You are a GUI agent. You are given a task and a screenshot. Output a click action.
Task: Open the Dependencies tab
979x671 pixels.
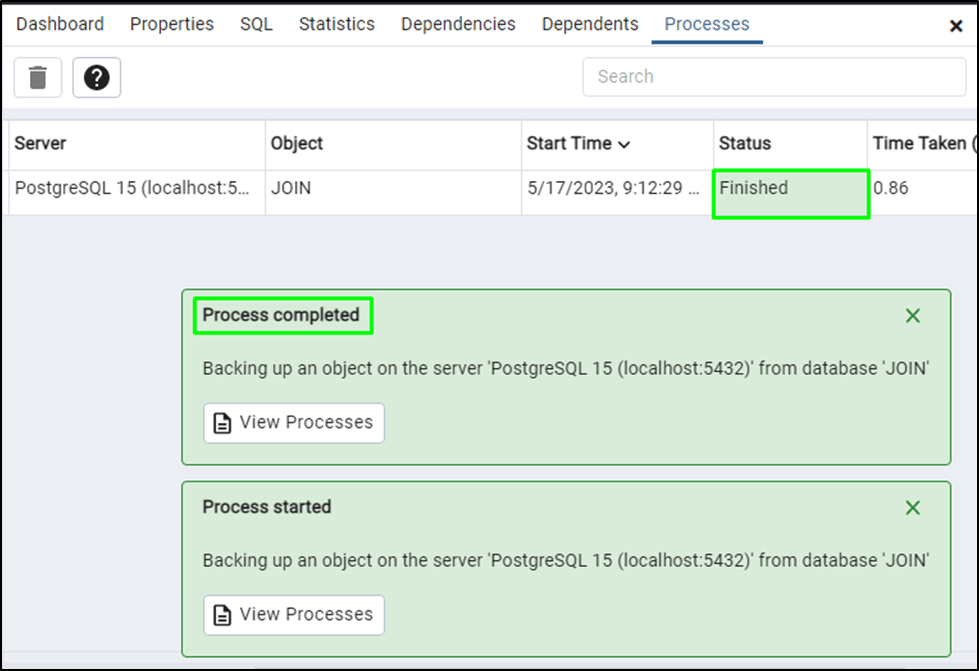click(458, 24)
